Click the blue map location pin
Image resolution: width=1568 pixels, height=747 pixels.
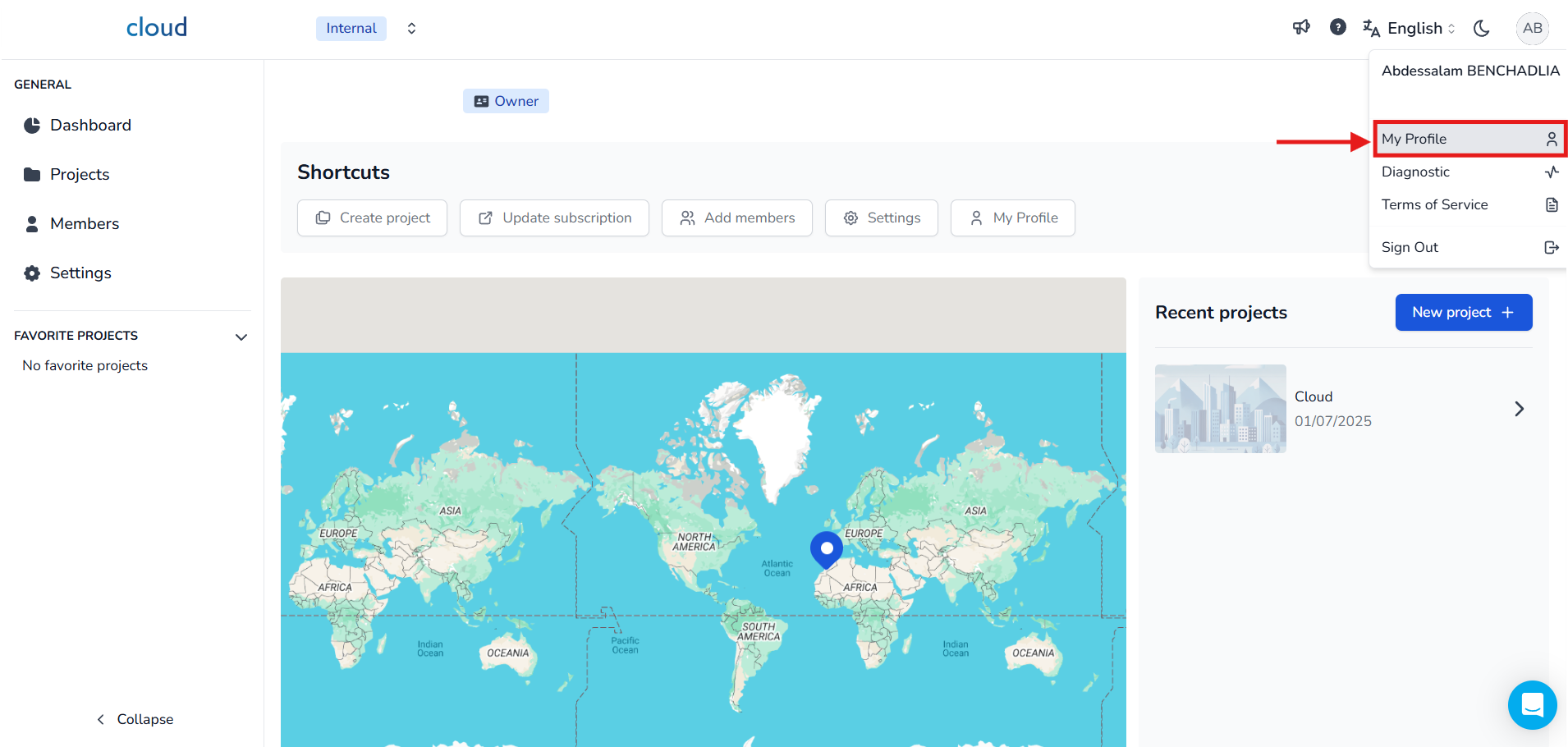(x=826, y=549)
